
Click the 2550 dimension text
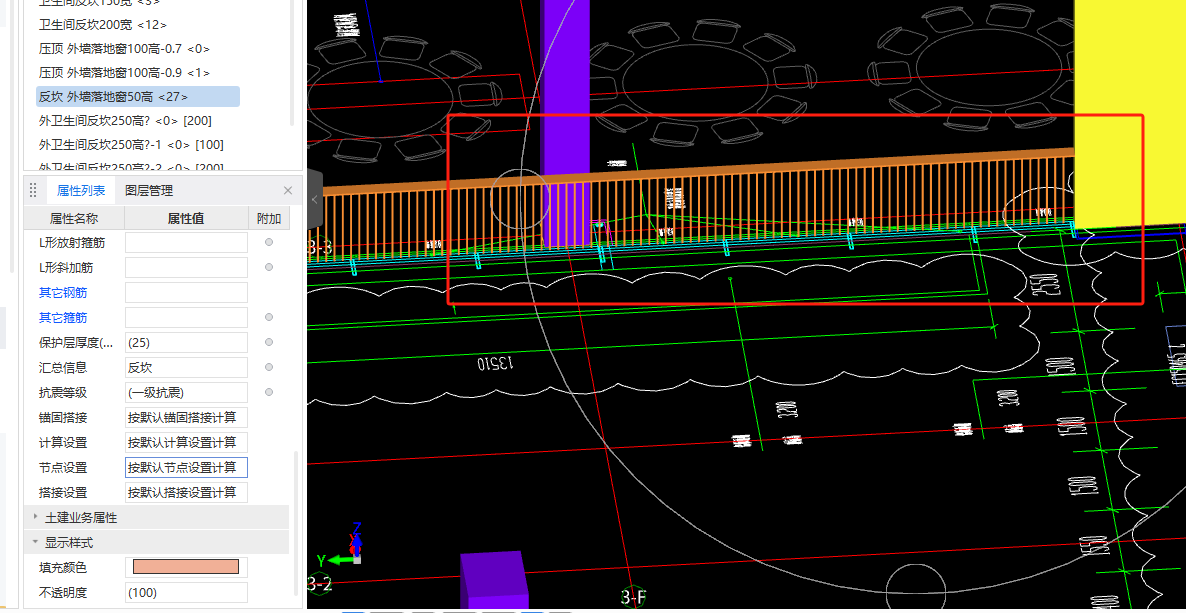[x=1045, y=283]
